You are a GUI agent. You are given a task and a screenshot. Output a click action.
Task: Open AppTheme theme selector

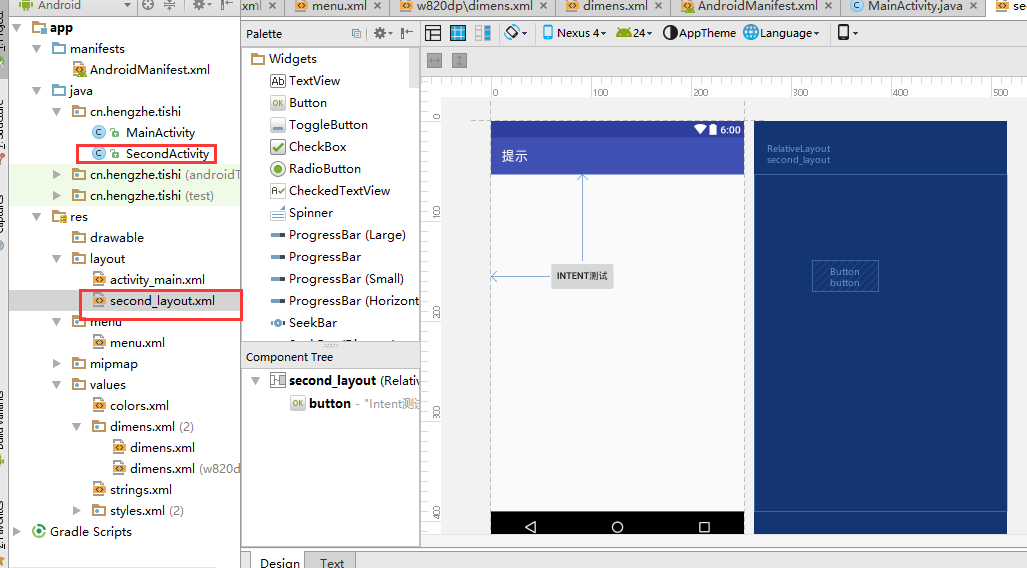699,33
